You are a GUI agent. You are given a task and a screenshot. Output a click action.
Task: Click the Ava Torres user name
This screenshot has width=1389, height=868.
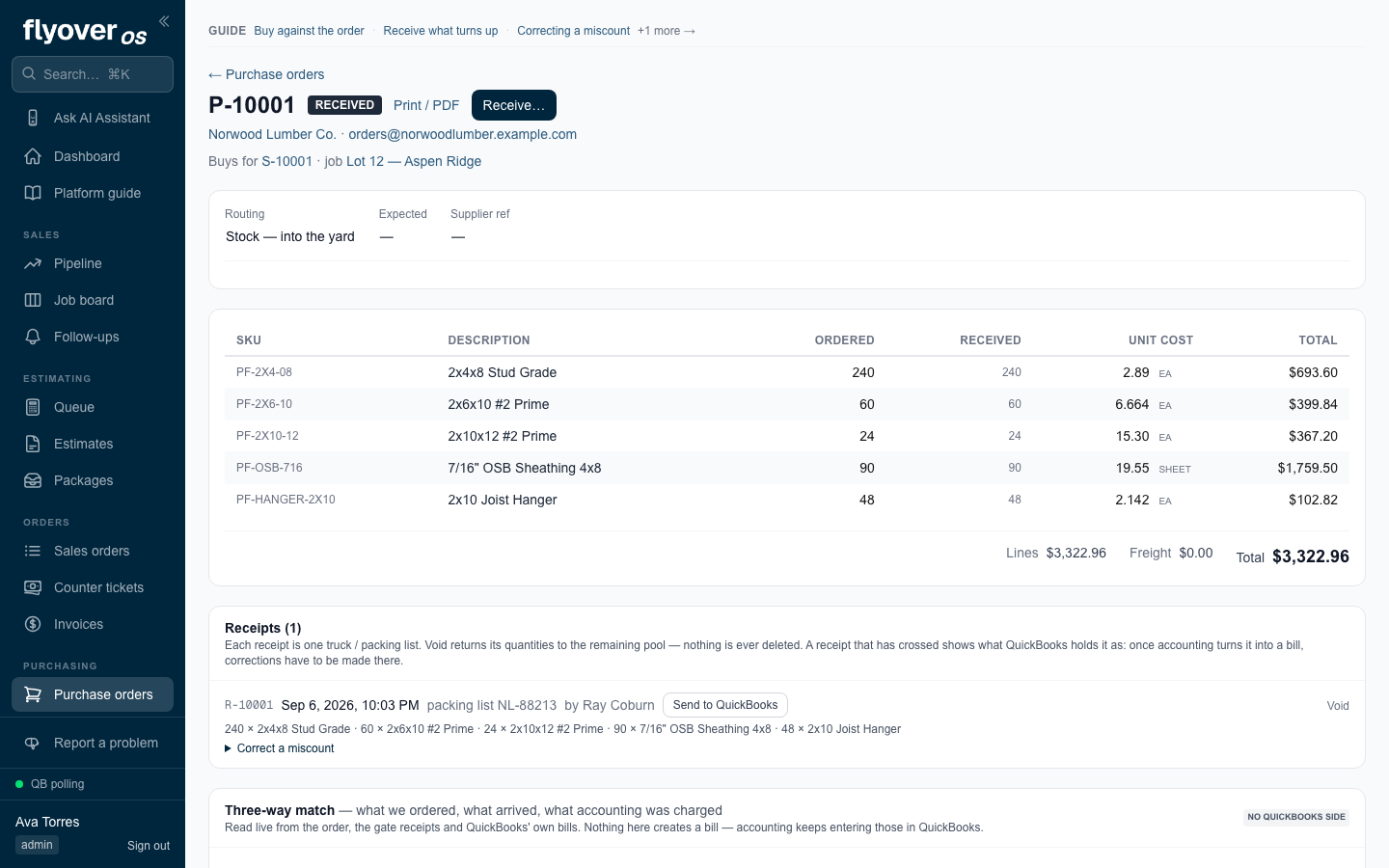[x=47, y=822]
